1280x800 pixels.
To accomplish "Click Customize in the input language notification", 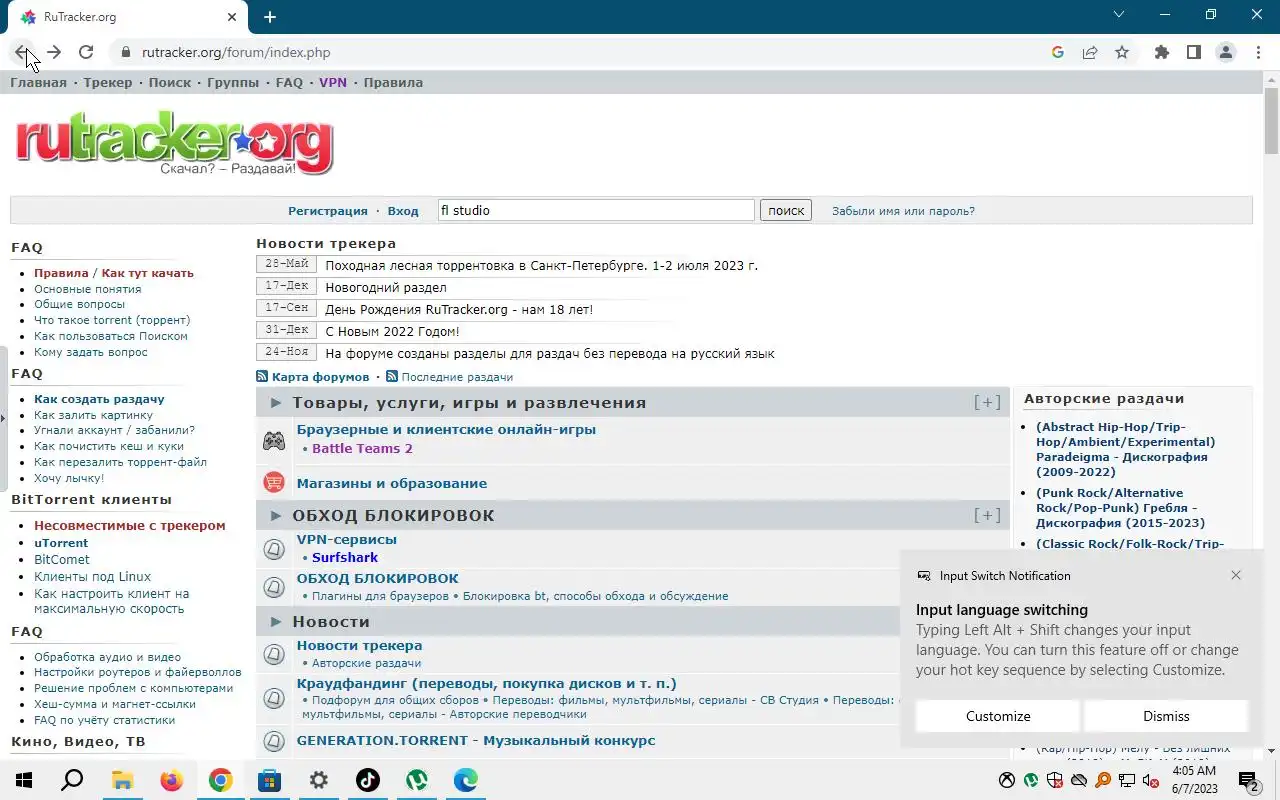I will tap(998, 716).
